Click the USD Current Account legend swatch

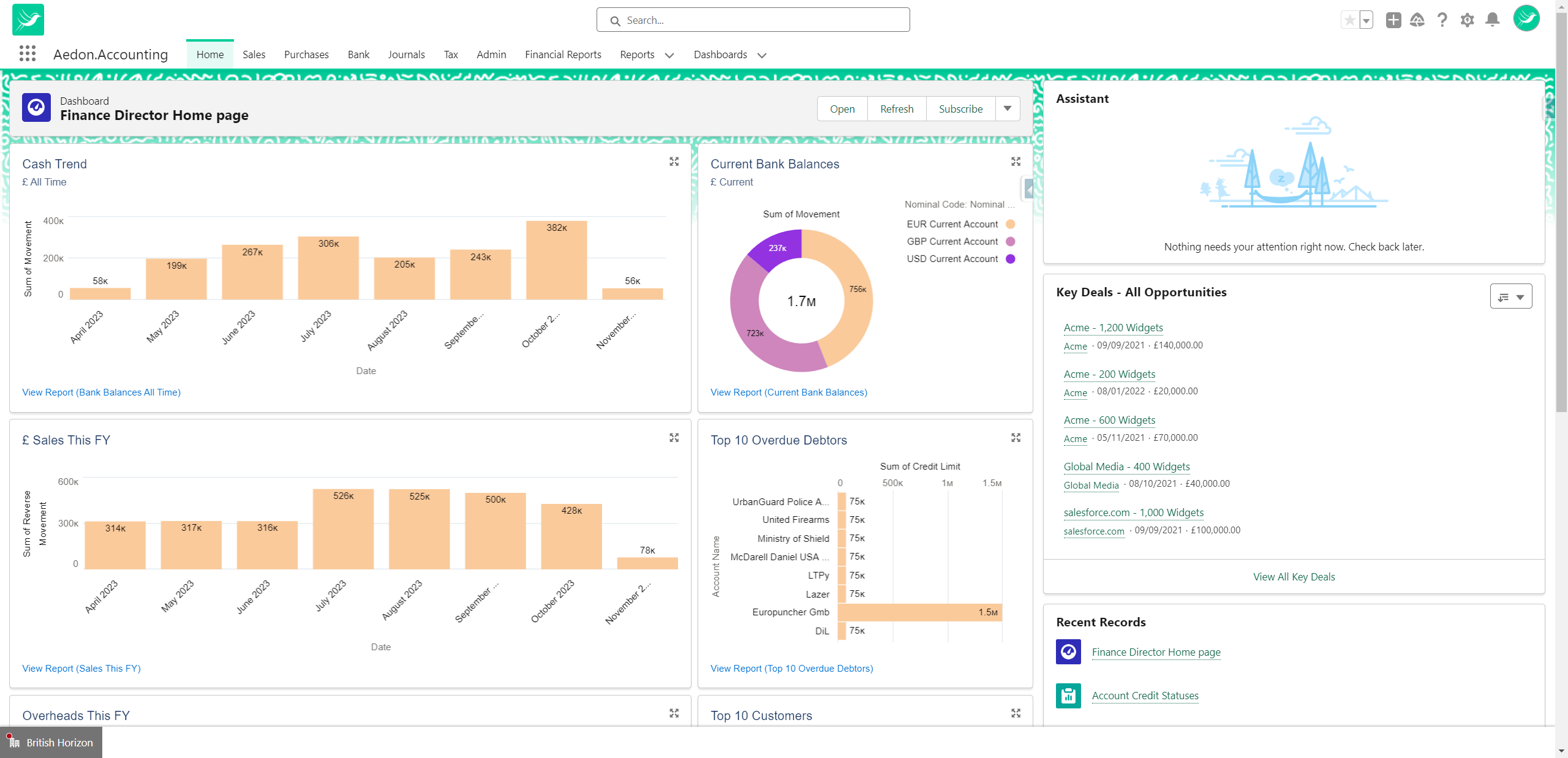coord(1011,259)
